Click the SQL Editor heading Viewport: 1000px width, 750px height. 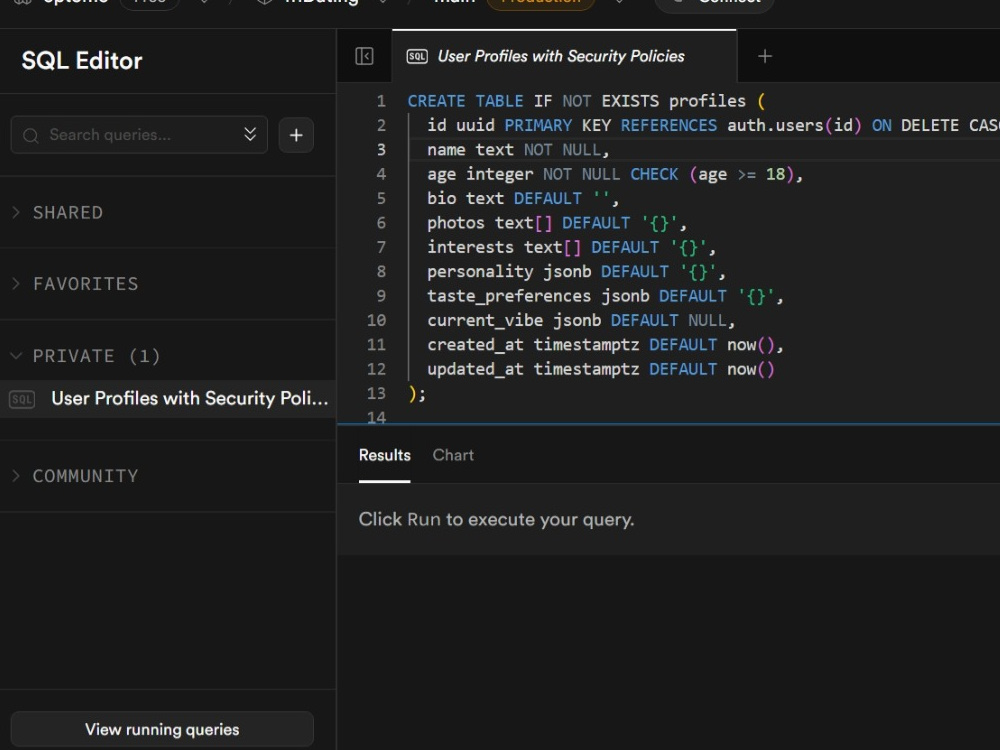point(82,61)
